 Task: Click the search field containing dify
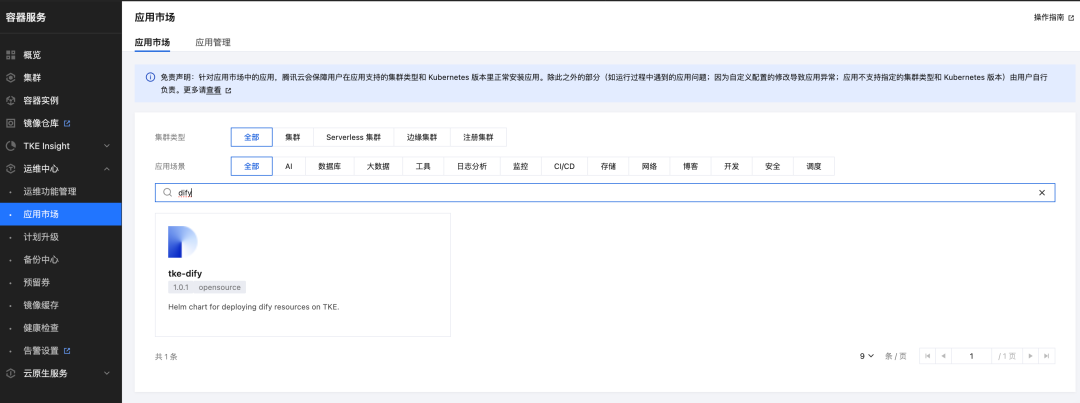coord(605,193)
